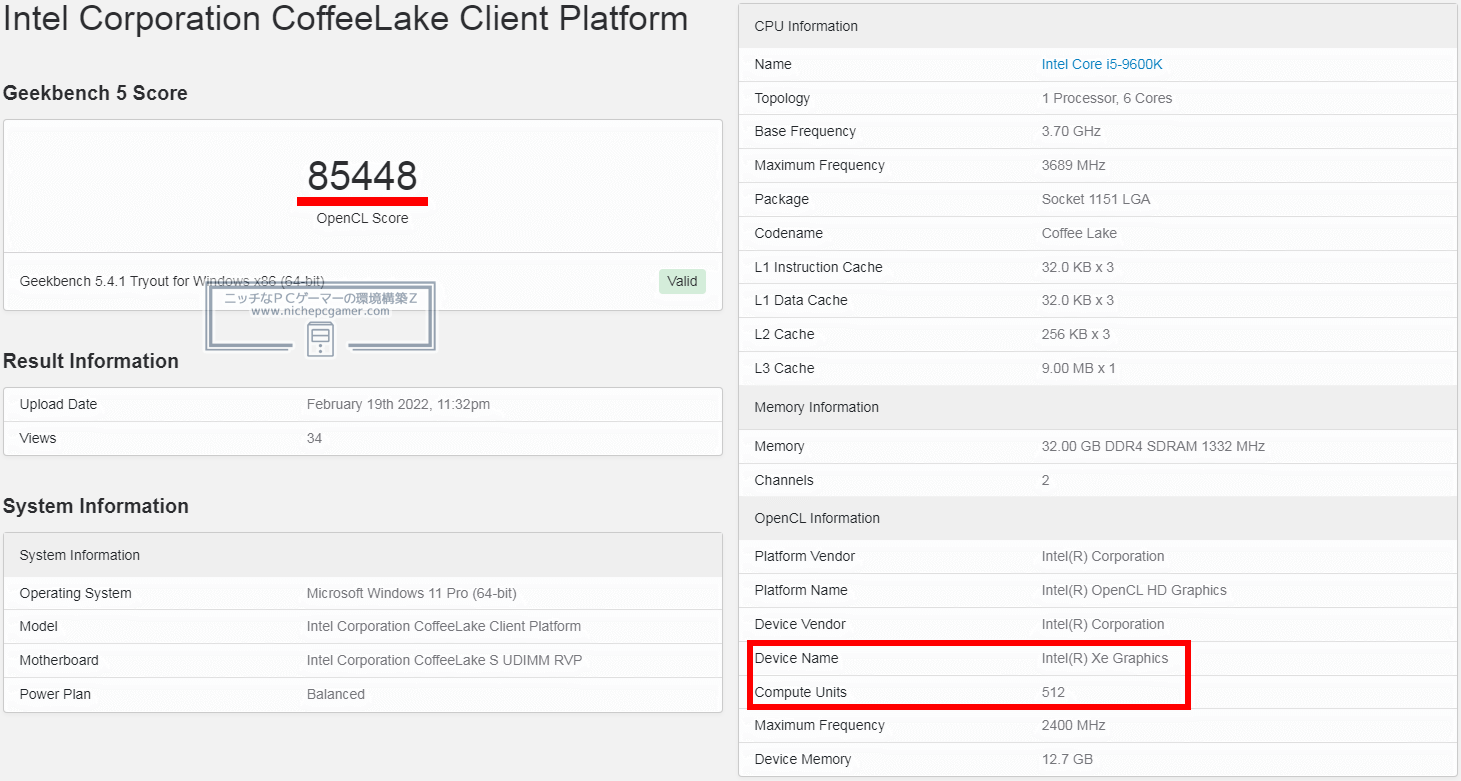Select Codename value Coffee Lake
The width and height of the screenshot is (1461, 781).
click(x=1079, y=233)
